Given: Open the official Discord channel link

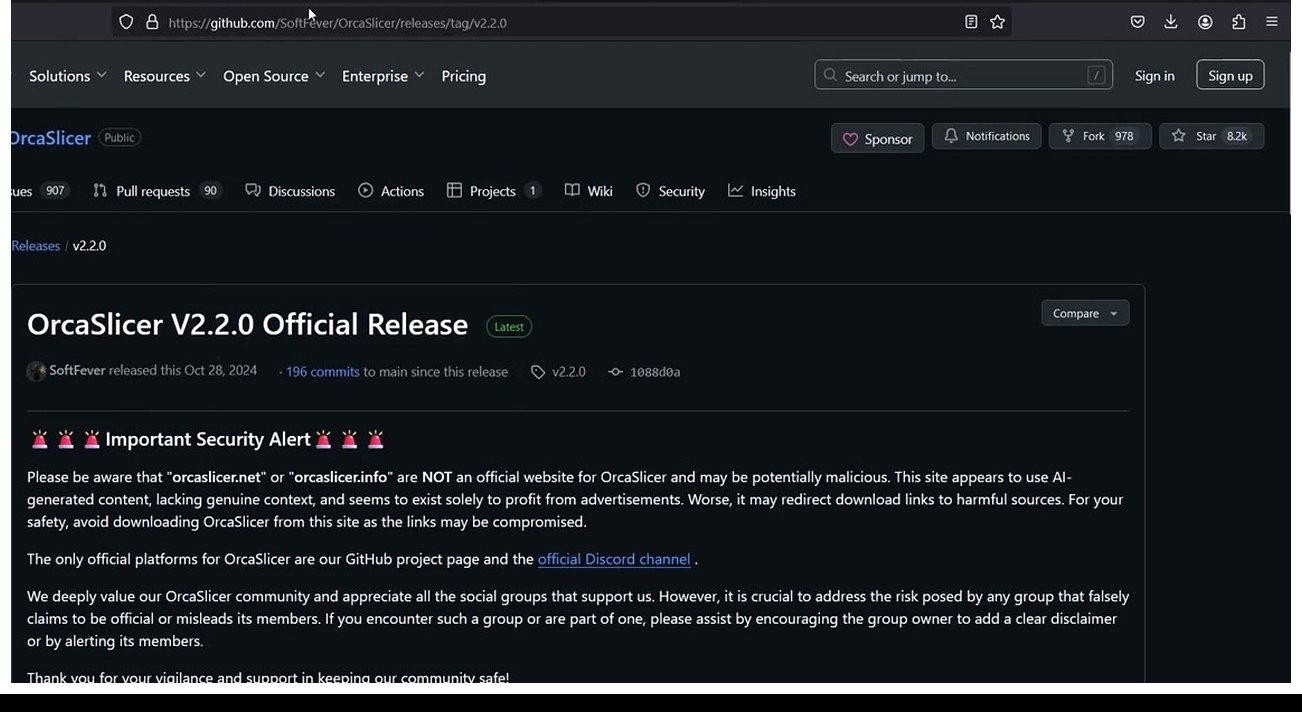Looking at the screenshot, I should (614, 559).
